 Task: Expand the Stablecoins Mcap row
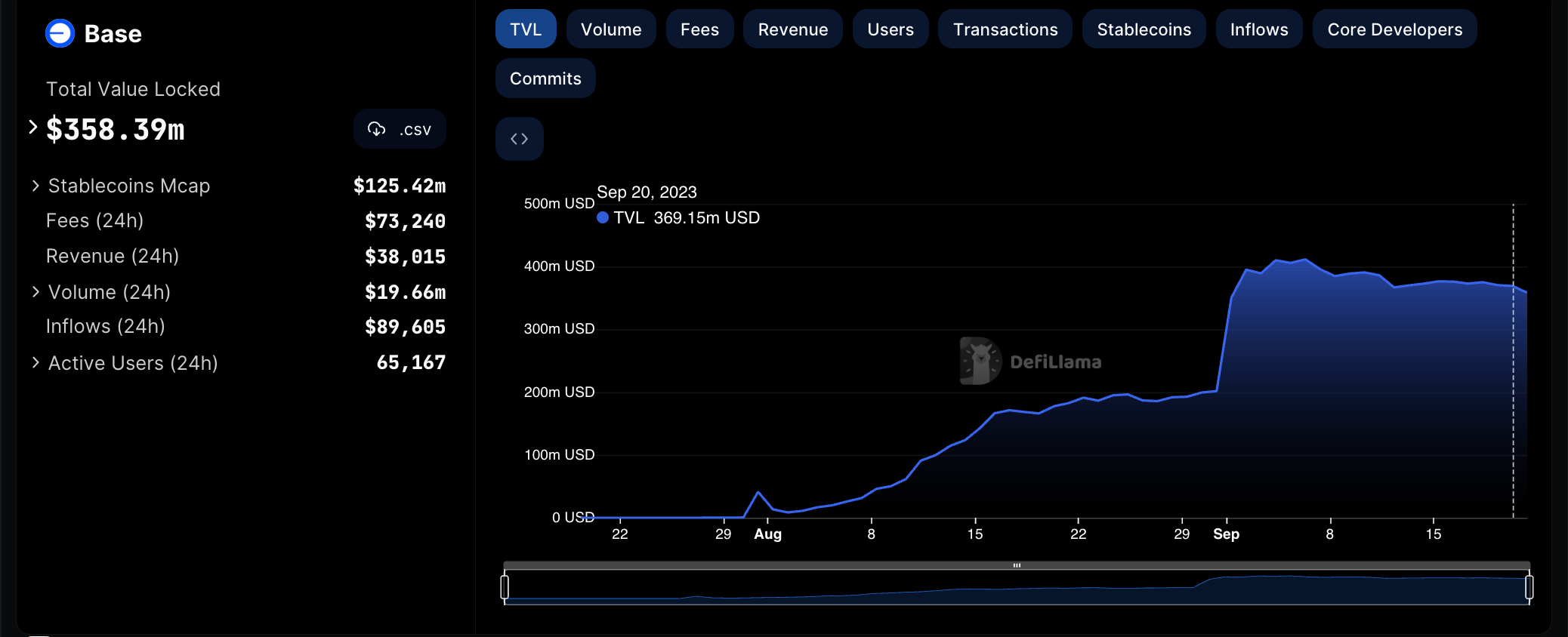click(x=35, y=186)
